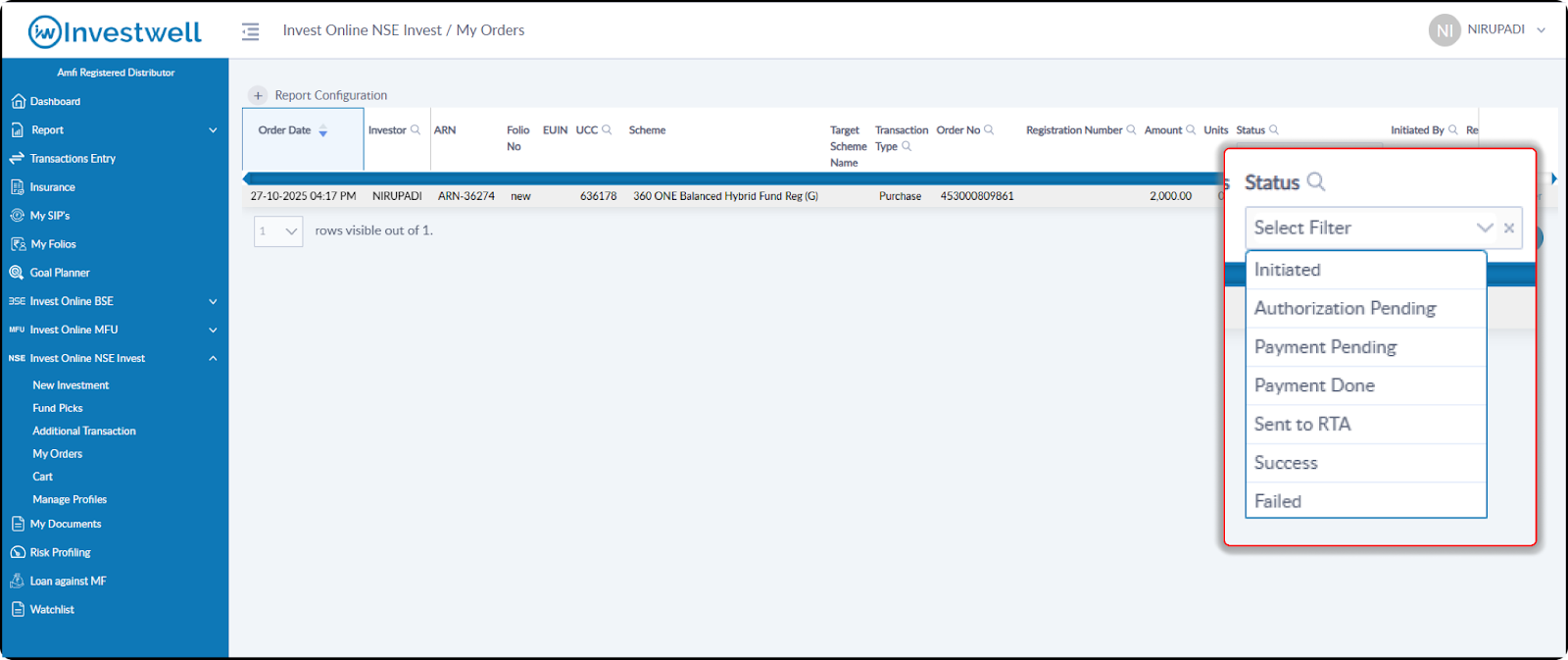This screenshot has height=660, width=1568.
Task: Open Manage Profiles submenu item
Action: pos(70,499)
